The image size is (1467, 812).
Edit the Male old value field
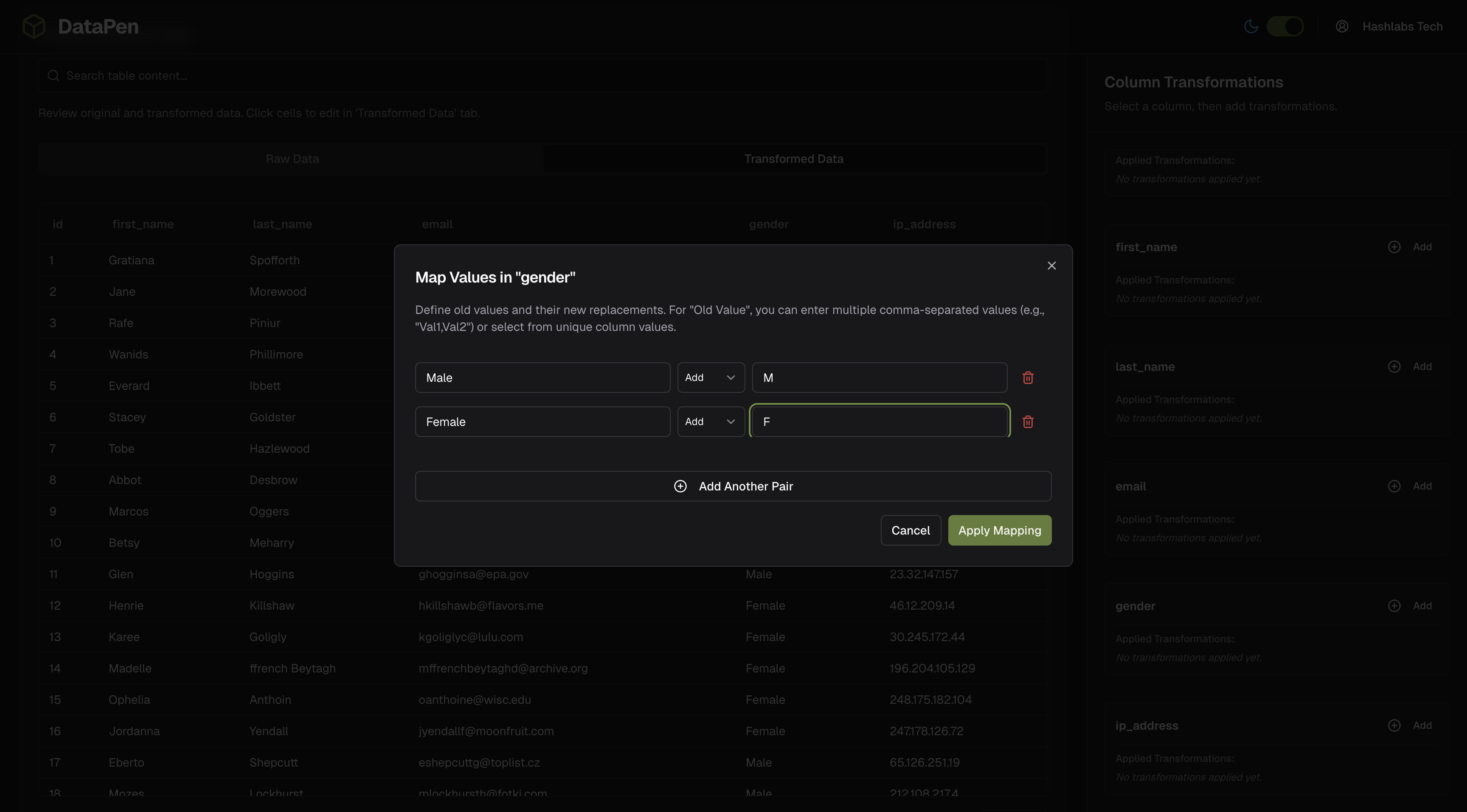click(x=542, y=378)
